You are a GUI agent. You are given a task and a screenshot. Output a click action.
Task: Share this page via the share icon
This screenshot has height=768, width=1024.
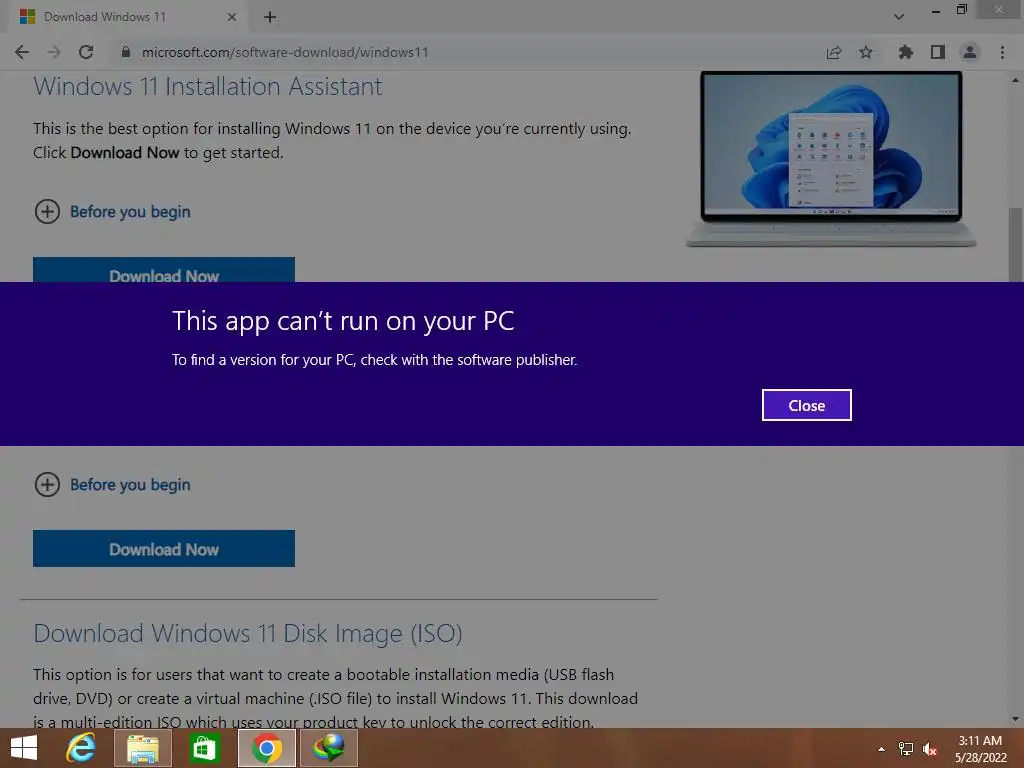pos(834,52)
